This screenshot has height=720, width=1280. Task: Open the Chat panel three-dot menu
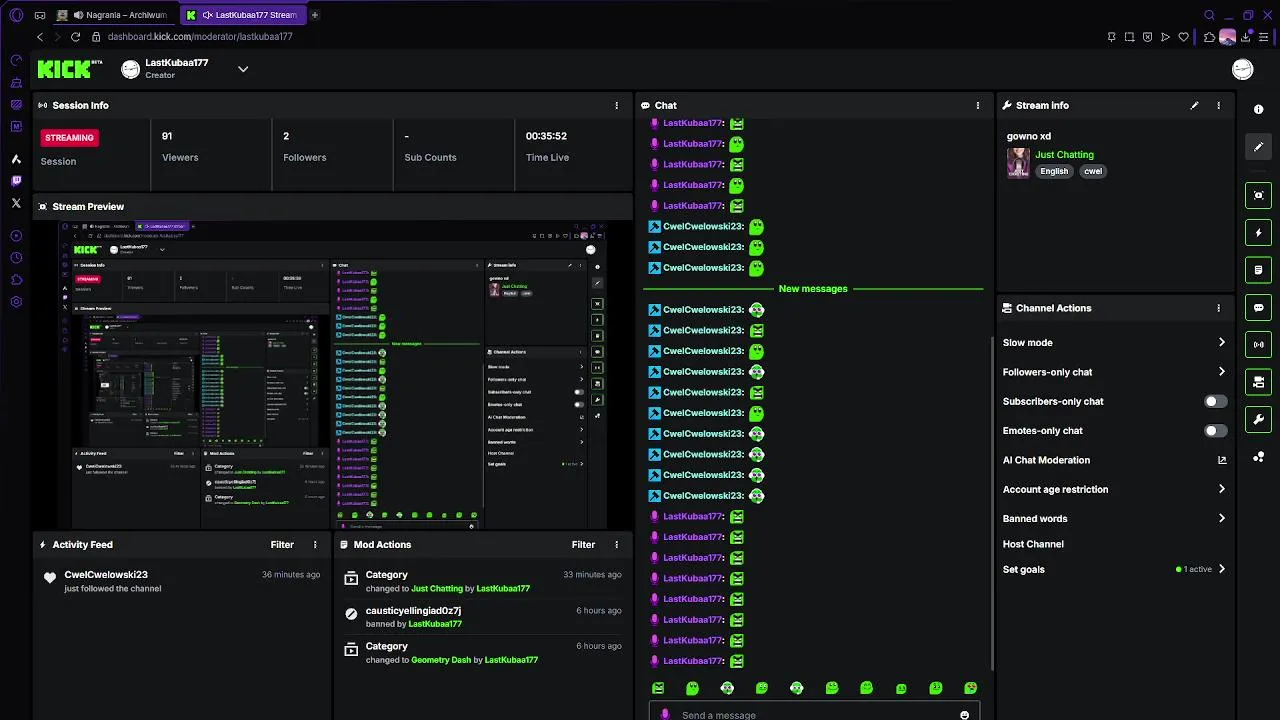[x=978, y=105]
